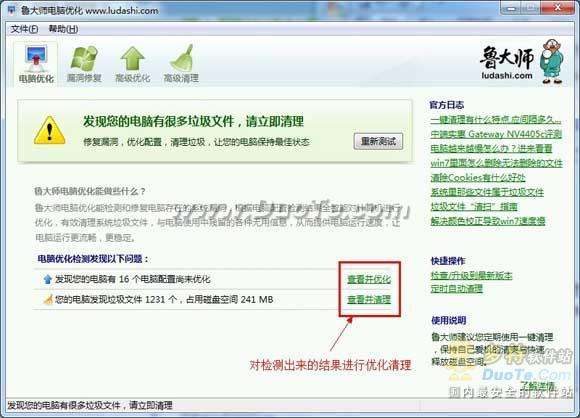Click the broom icon beside 垃圾文件 1231 个

pyautogui.click(x=48, y=300)
